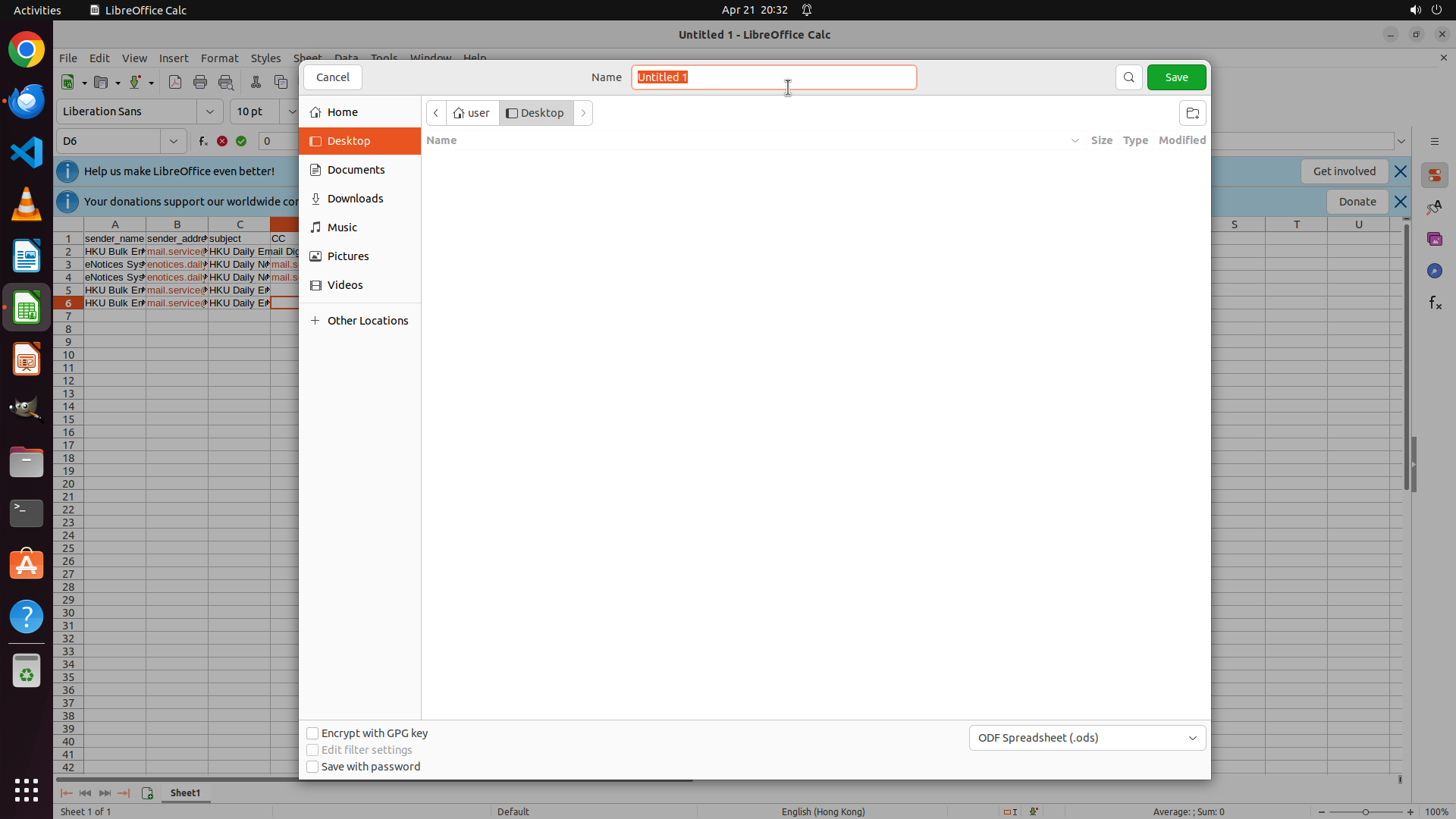Screen dimensions: 1456x819
Task: Click the create new folder icon
Action: tap(1192, 113)
